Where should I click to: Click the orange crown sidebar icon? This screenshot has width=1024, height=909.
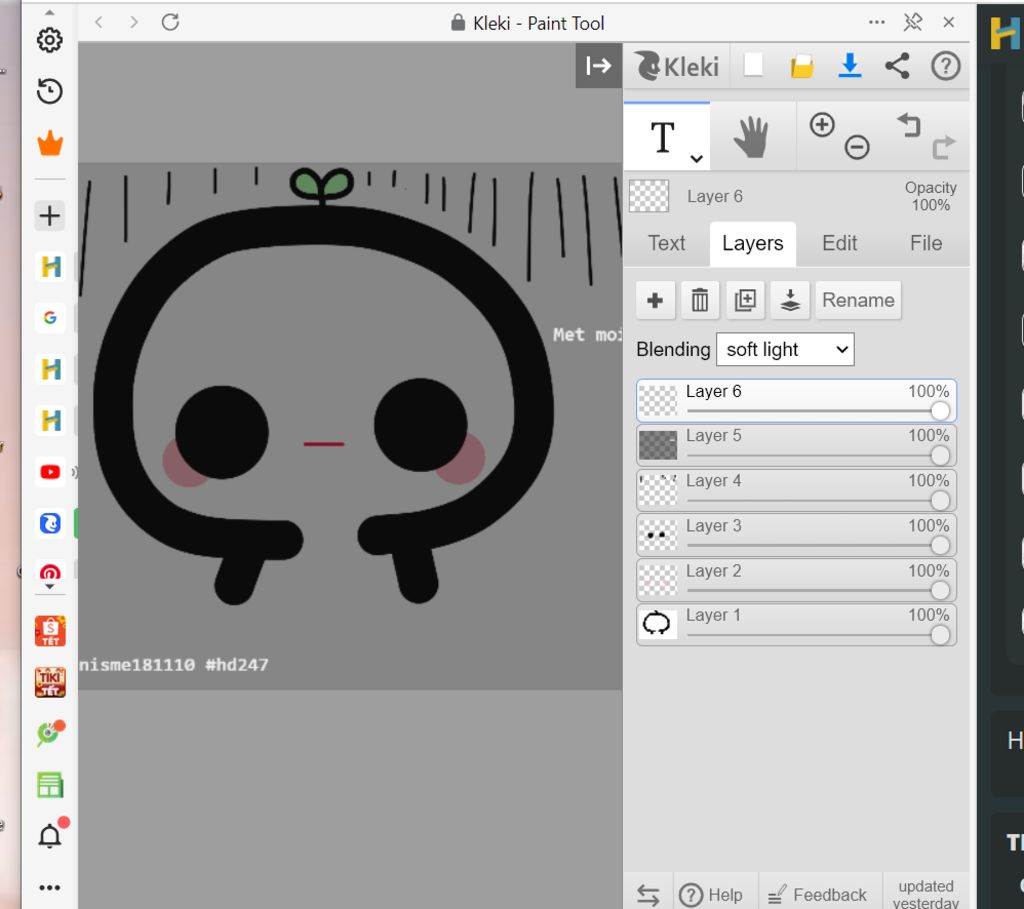[x=50, y=143]
